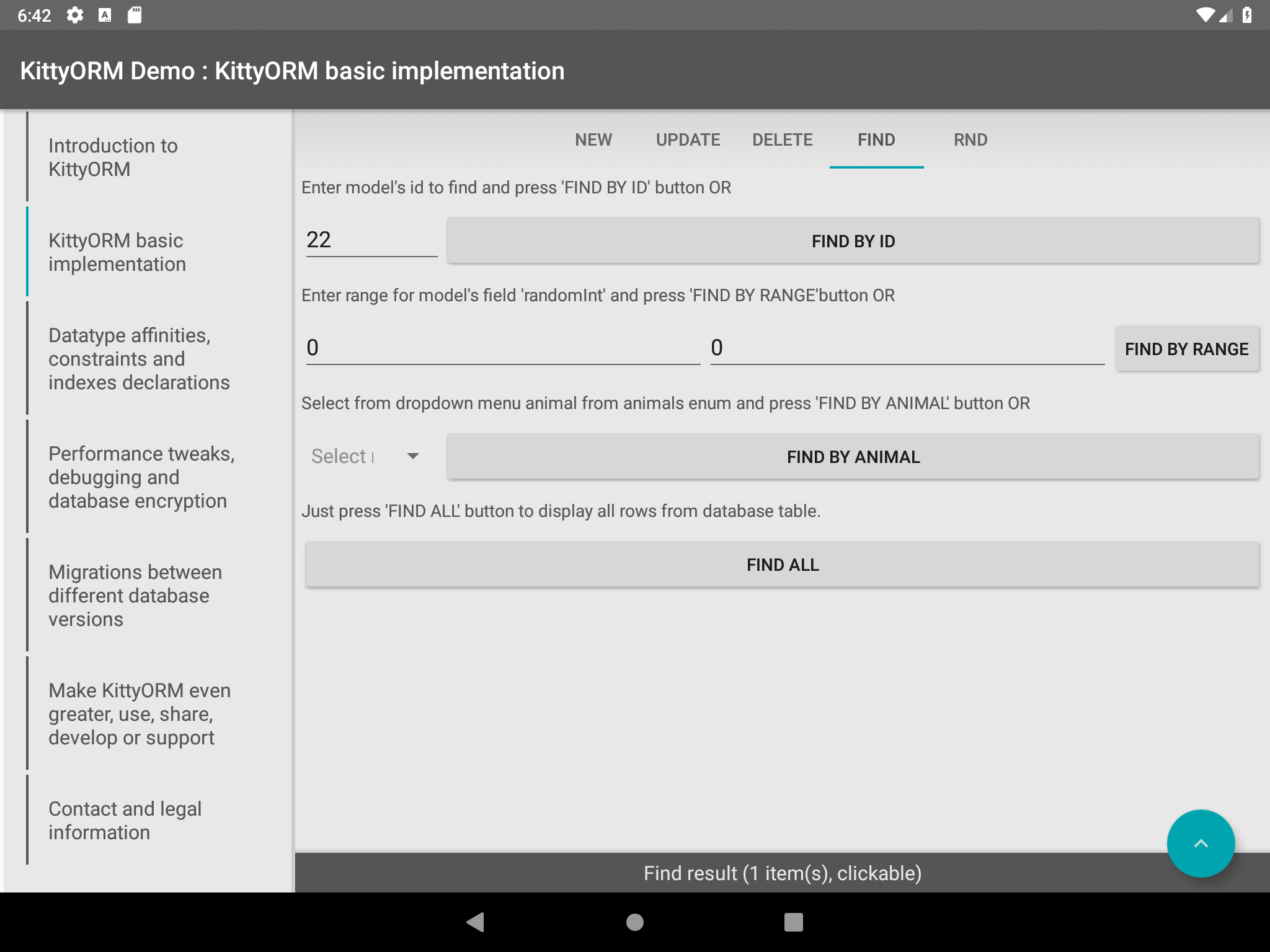
Task: Open KittyORM basic implementation section
Action: [159, 252]
